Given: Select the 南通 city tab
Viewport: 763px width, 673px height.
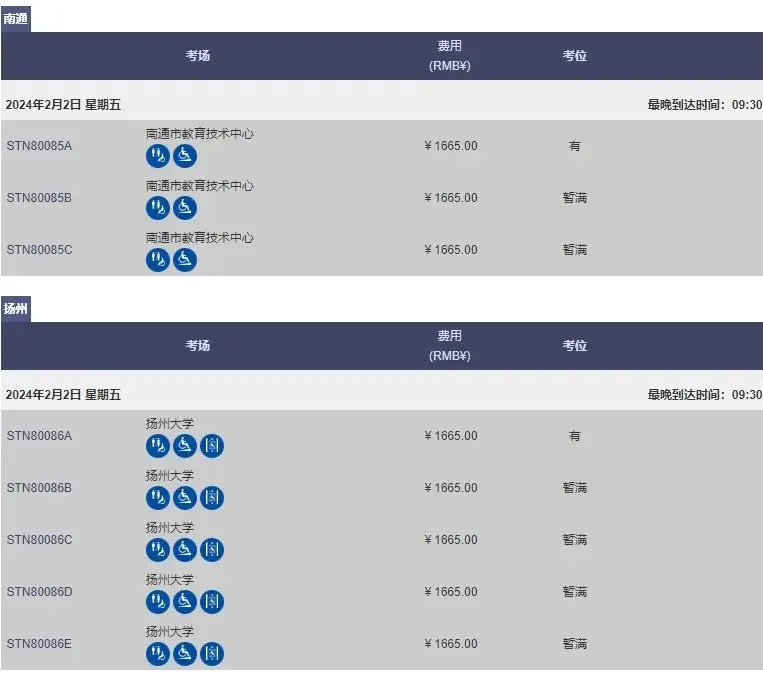Looking at the screenshot, I should coord(16,17).
